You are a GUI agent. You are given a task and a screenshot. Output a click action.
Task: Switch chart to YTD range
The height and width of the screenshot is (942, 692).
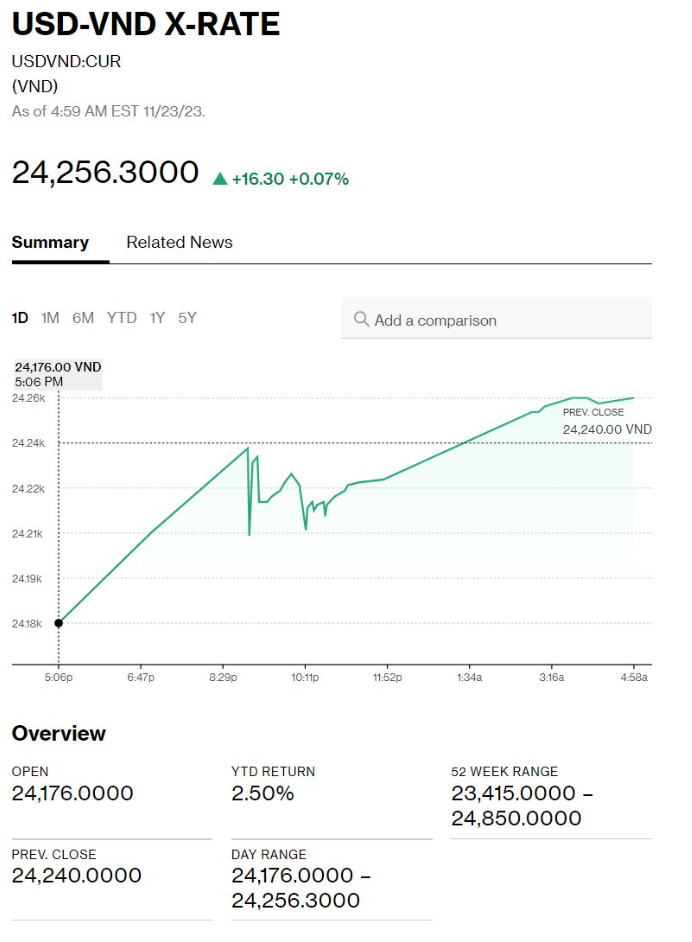pyautogui.click(x=121, y=318)
